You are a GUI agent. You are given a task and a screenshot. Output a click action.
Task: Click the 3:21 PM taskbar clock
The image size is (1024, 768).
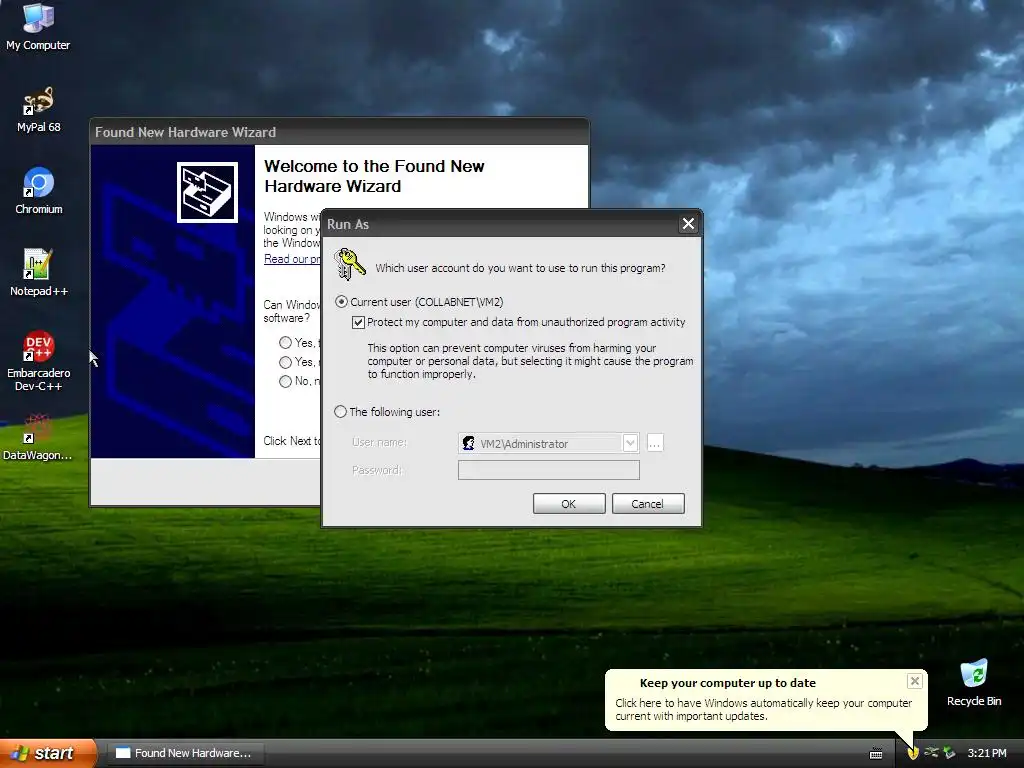987,753
